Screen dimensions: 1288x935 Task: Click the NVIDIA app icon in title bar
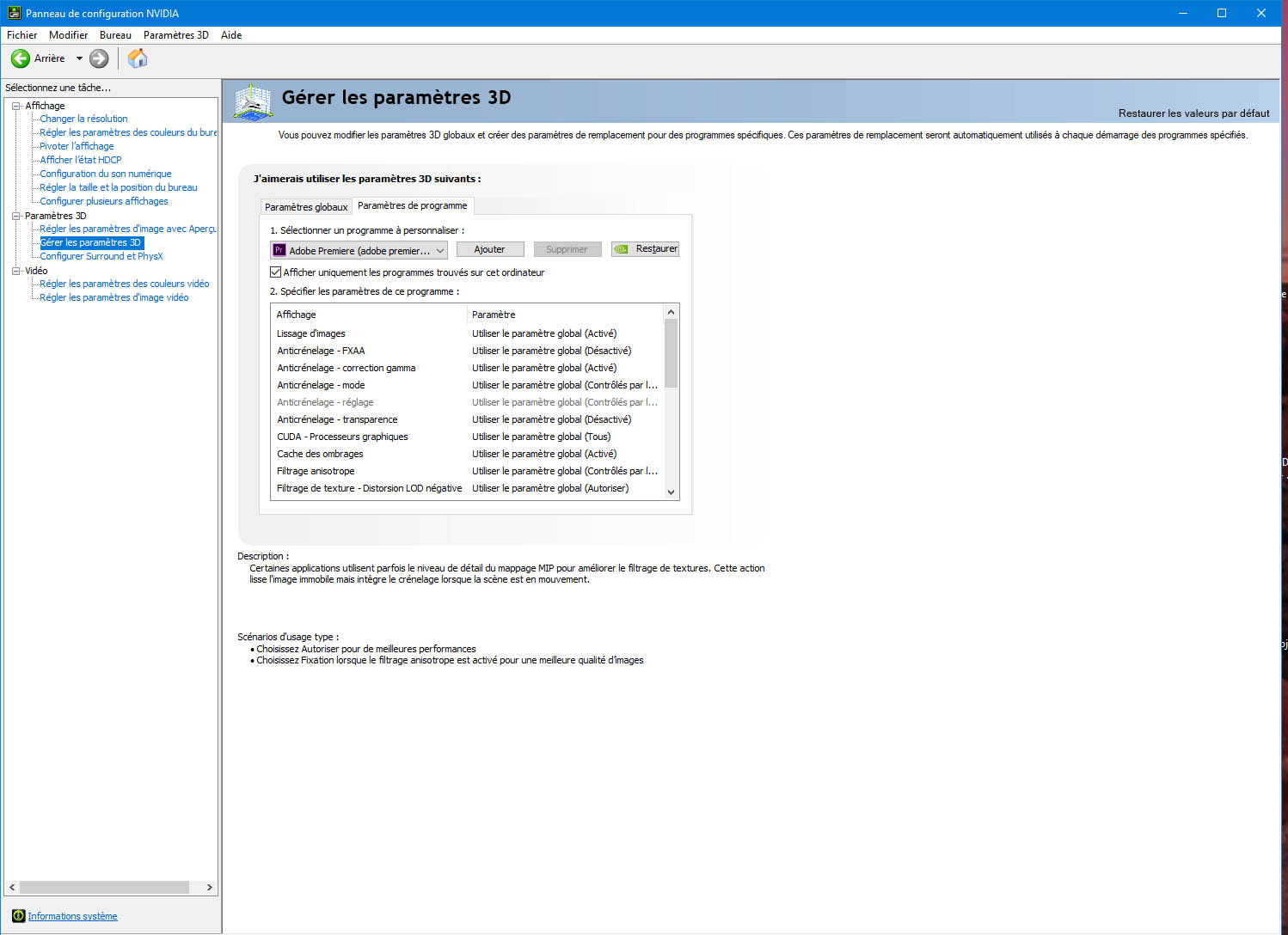(x=14, y=13)
